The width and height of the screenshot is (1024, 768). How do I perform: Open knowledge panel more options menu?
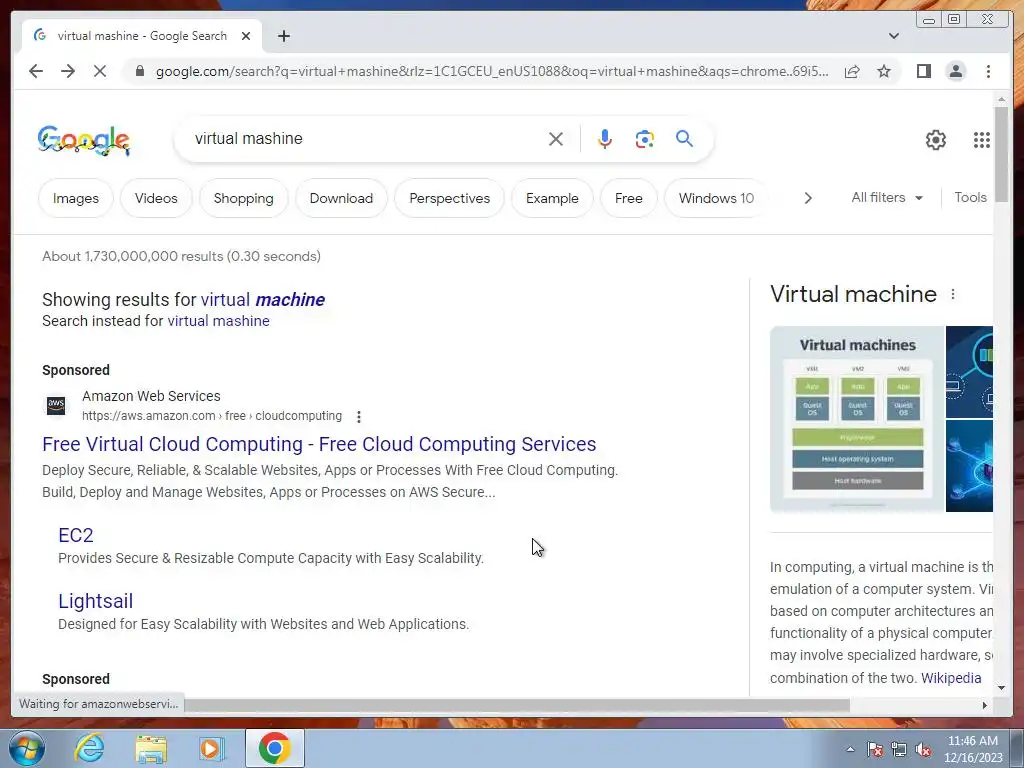tap(953, 295)
